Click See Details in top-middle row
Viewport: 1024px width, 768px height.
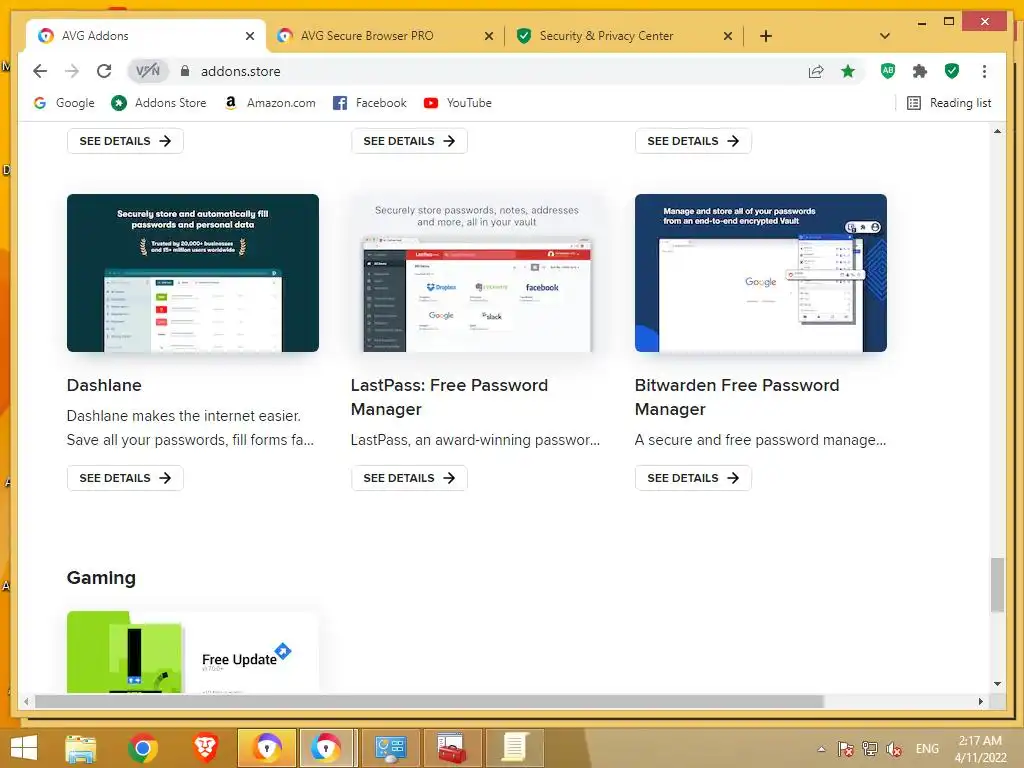point(409,141)
